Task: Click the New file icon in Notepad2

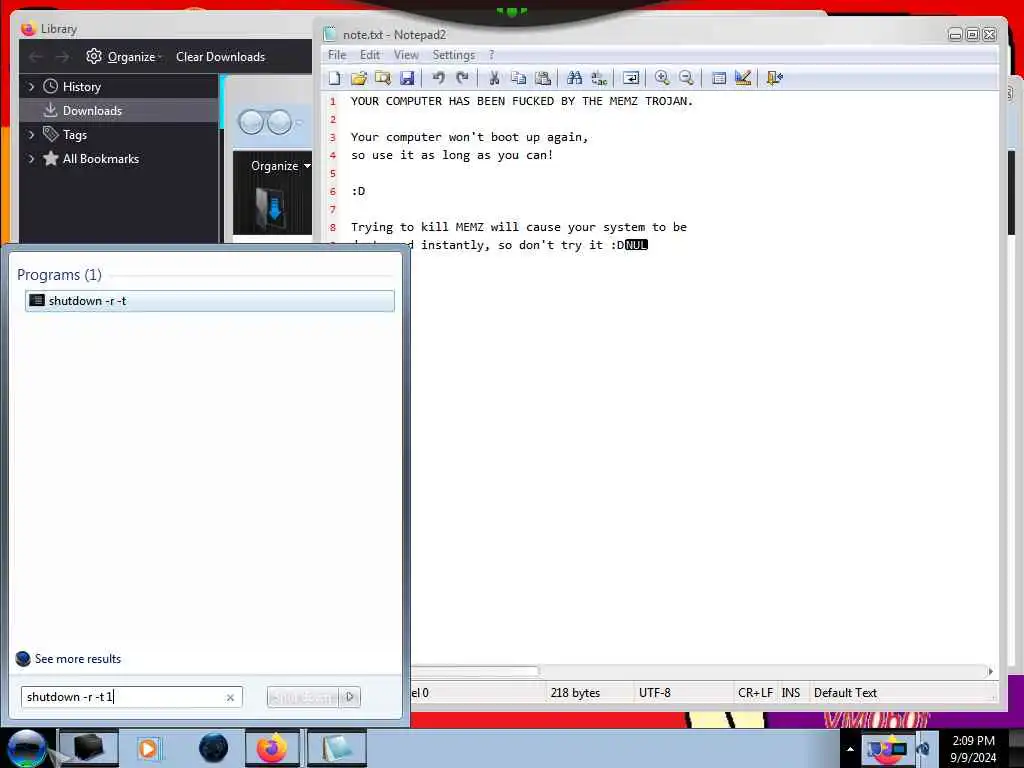Action: 334,78
